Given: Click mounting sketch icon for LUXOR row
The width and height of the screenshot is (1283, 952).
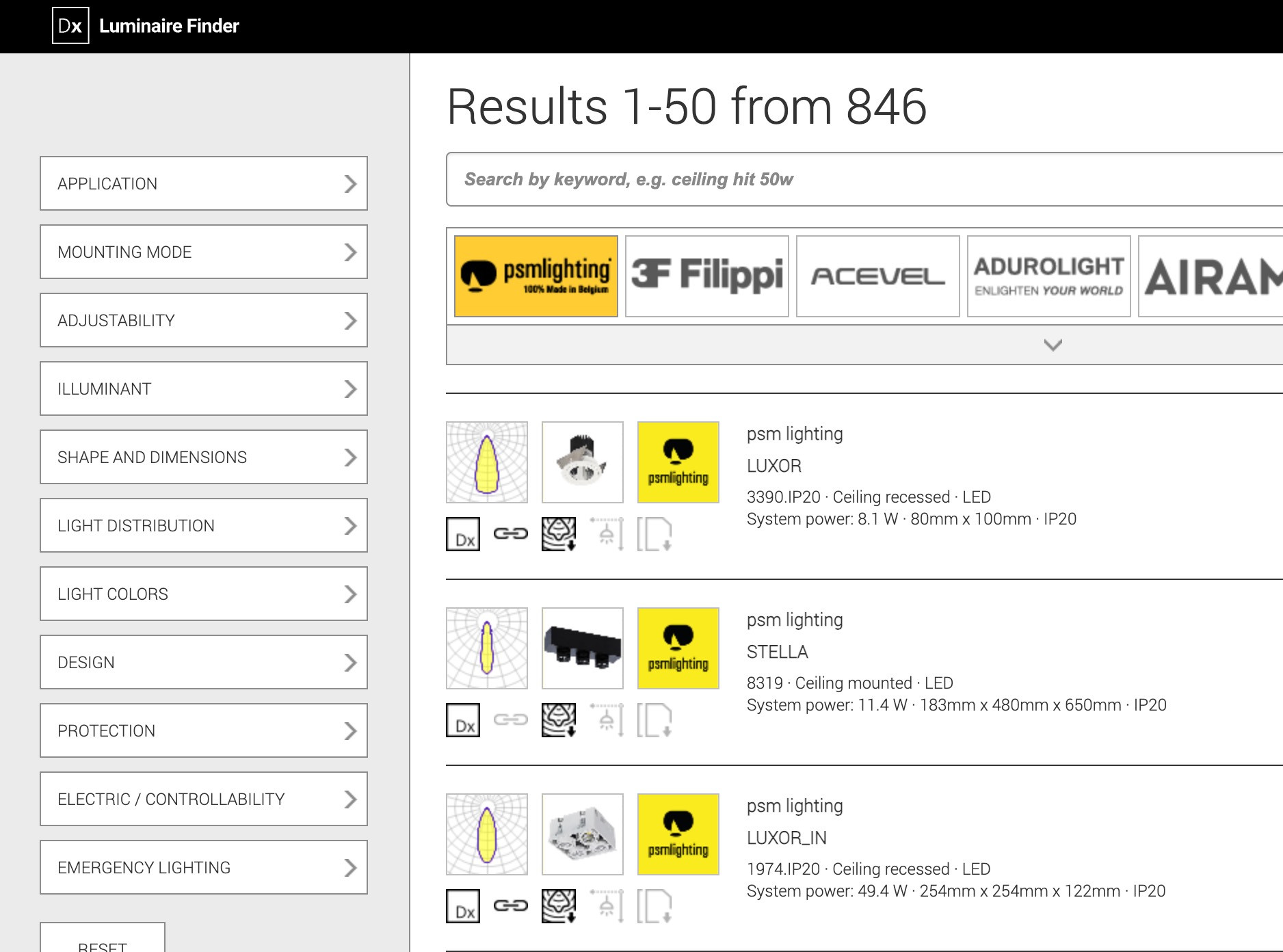Looking at the screenshot, I should coord(607,534).
